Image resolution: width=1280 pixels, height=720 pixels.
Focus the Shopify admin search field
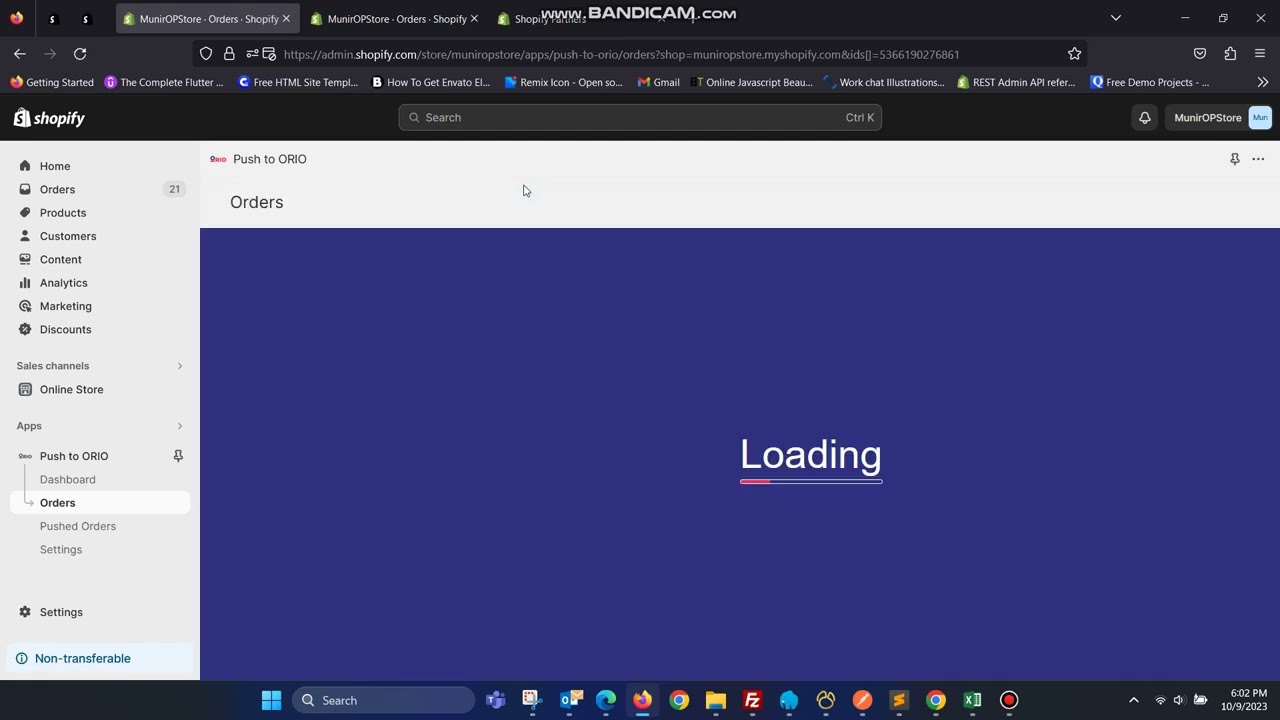[640, 117]
